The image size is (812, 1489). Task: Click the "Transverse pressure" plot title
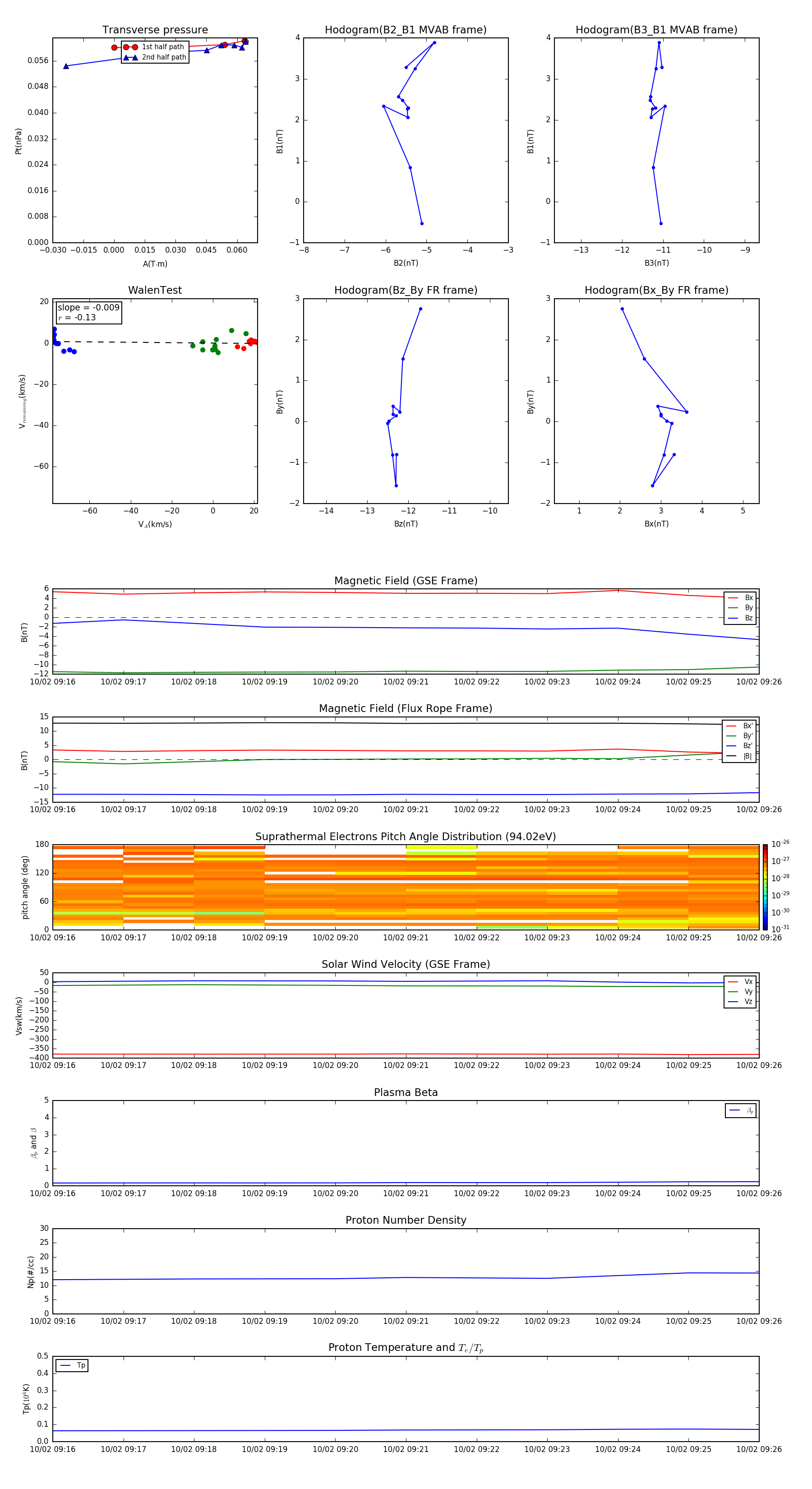tap(155, 30)
